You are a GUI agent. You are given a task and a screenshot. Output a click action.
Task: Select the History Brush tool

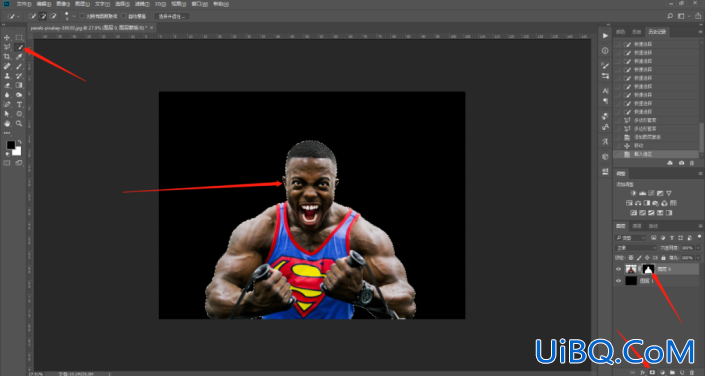click(19, 76)
